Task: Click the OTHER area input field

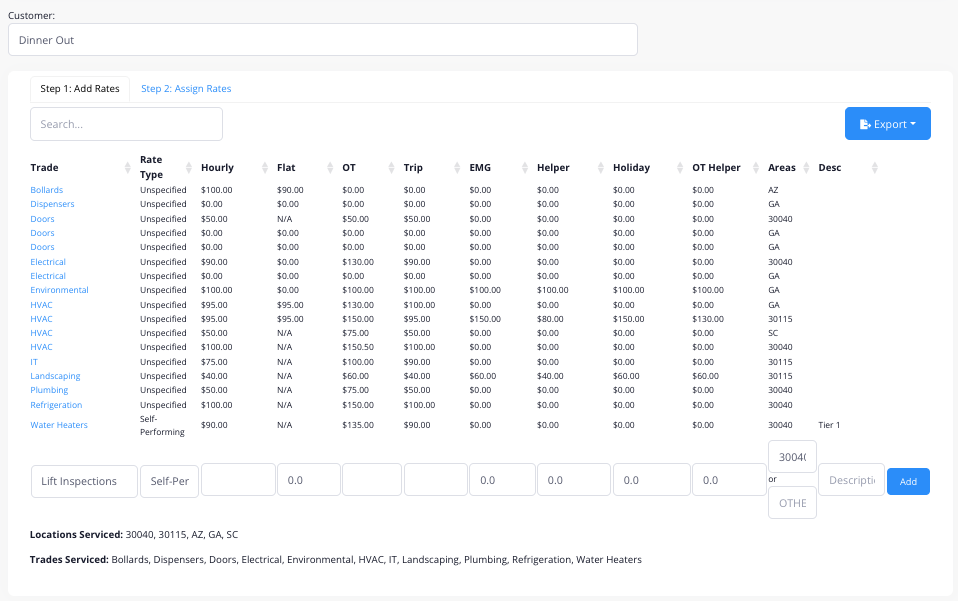Action: [792, 503]
